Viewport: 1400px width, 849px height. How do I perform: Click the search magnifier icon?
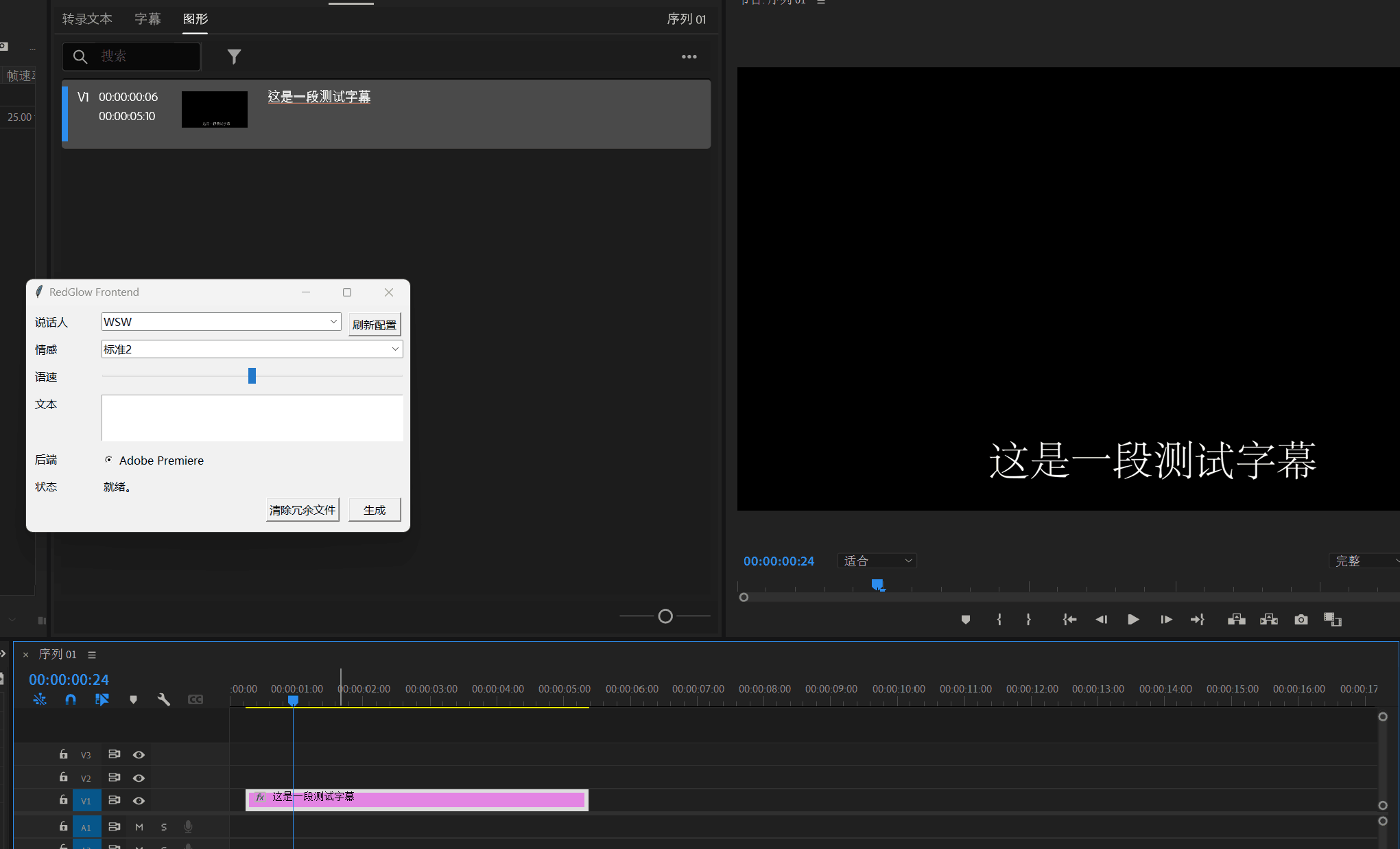point(80,57)
